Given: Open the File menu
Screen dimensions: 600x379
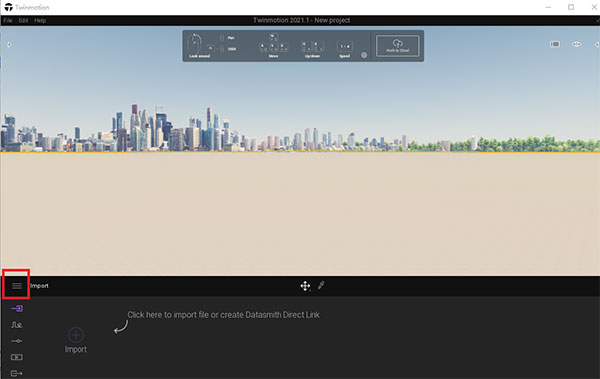Looking at the screenshot, I should click(8, 20).
